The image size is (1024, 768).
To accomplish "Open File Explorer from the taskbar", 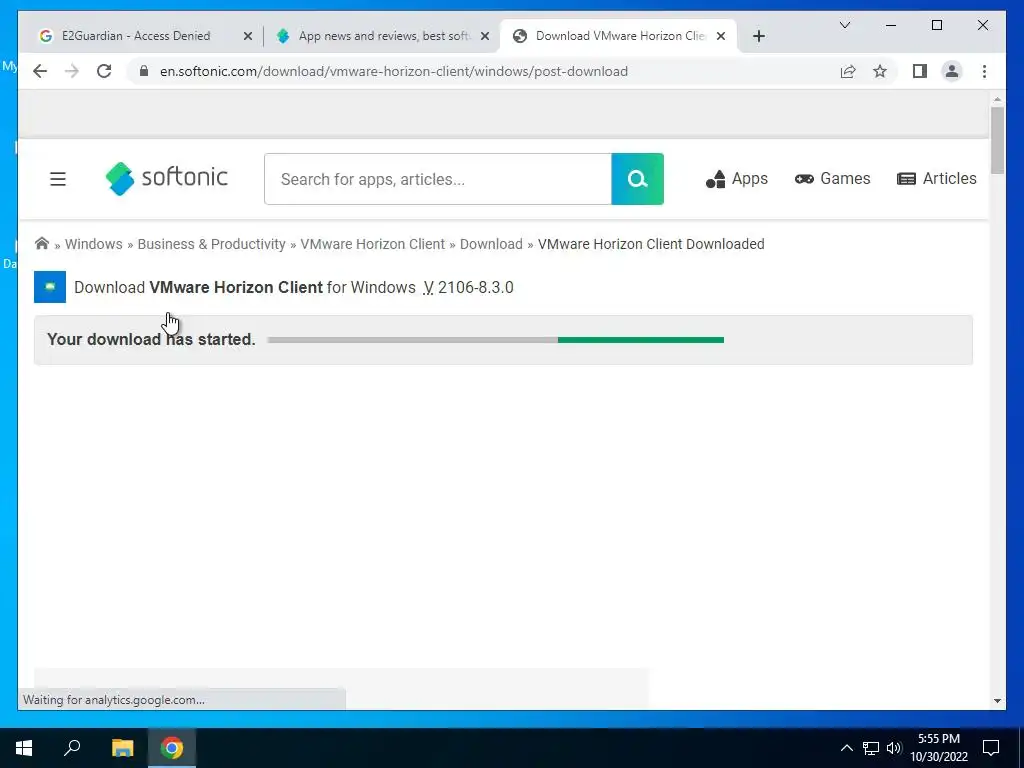I will coord(122,748).
